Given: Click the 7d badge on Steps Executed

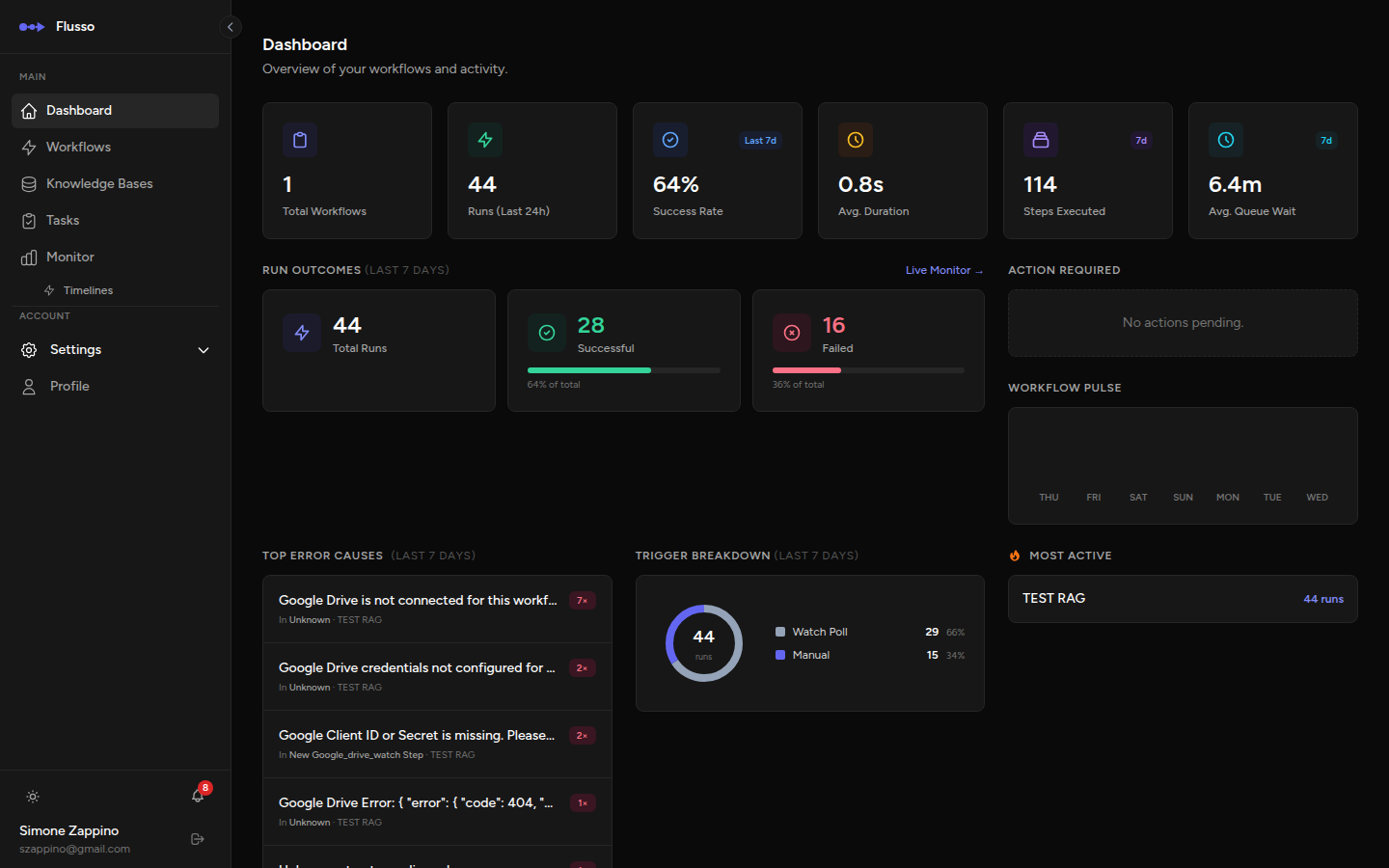Looking at the screenshot, I should pos(1141,141).
